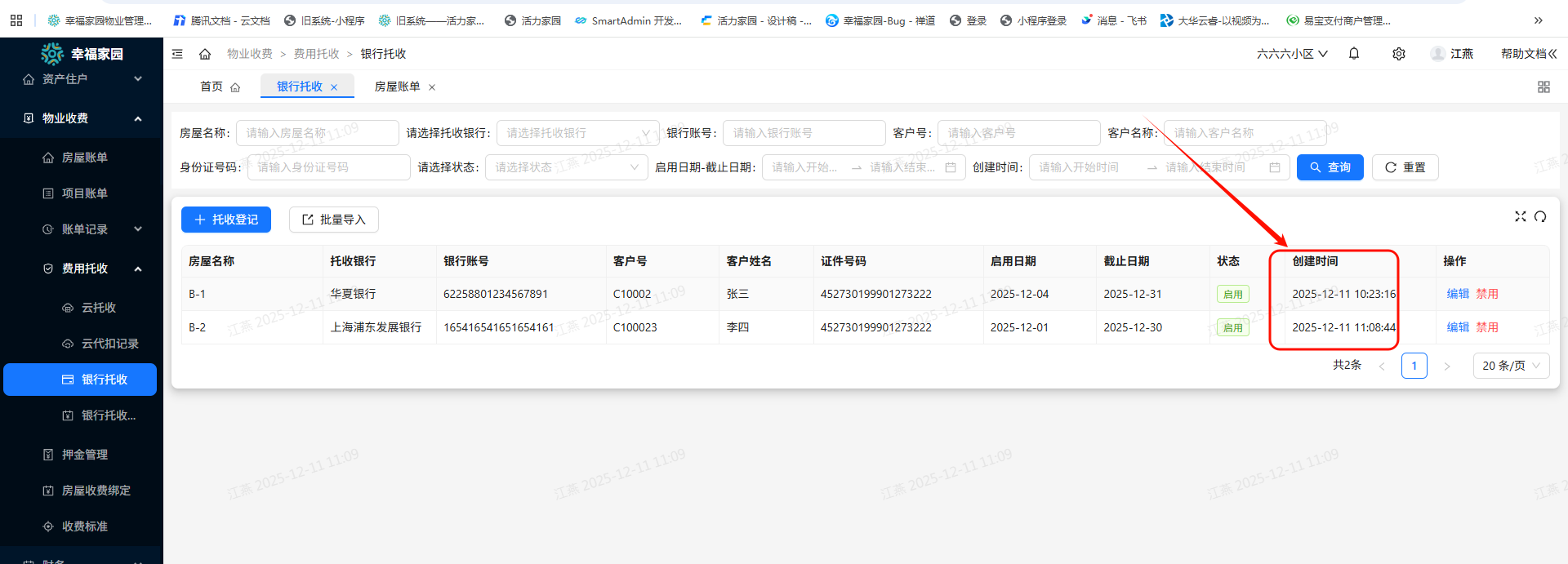This screenshot has width=1568, height=564.
Task: Change page size 20 条/页
Action: click(1511, 366)
